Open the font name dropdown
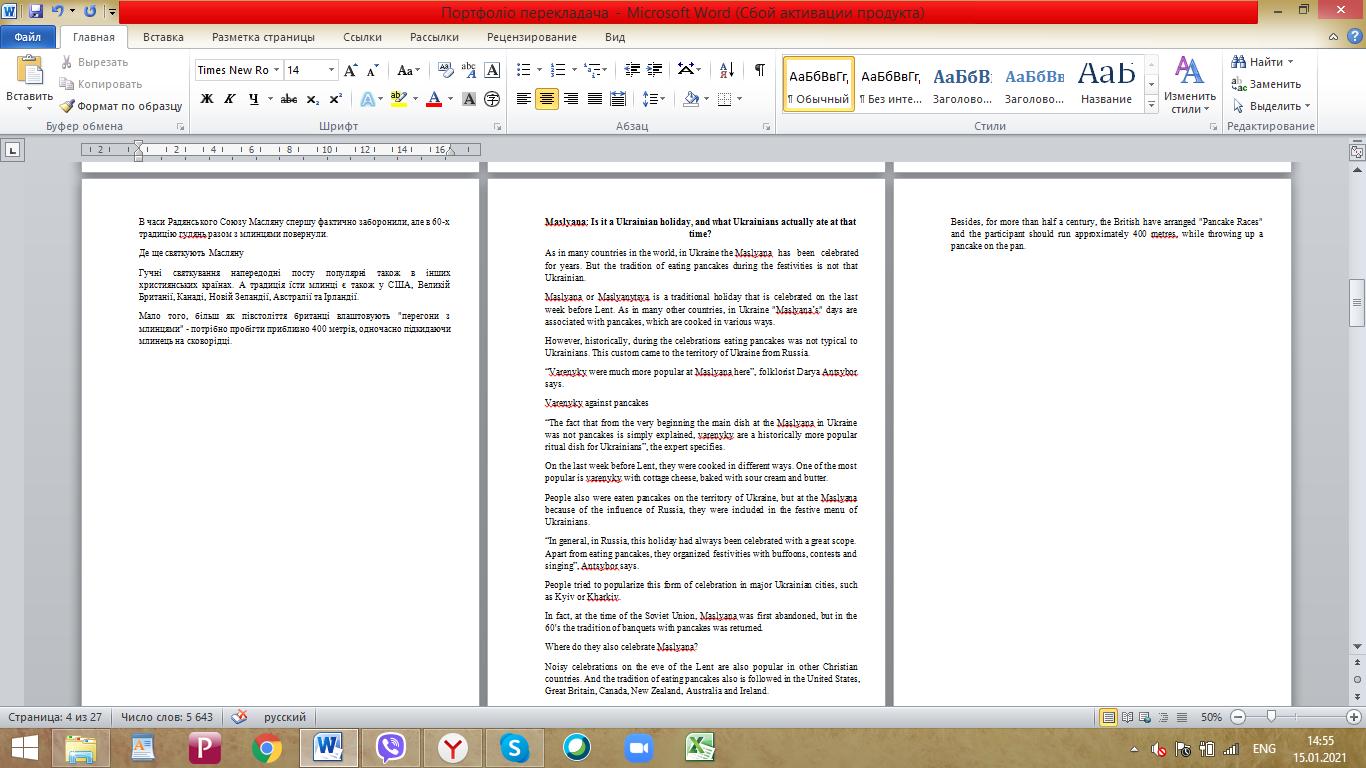The width and height of the screenshot is (1366, 768). click(x=275, y=70)
